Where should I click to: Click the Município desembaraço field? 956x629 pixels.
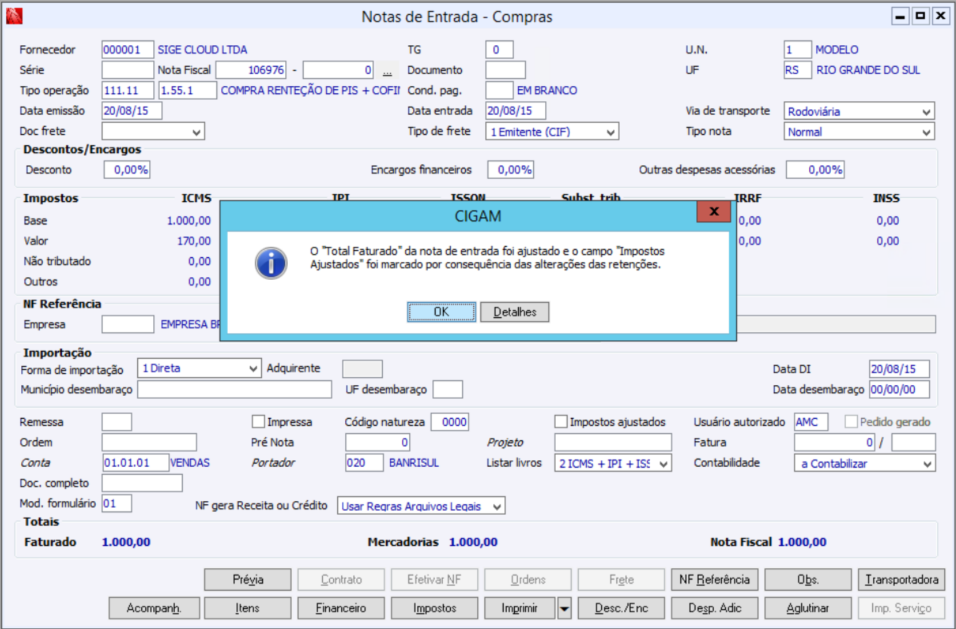(235, 389)
